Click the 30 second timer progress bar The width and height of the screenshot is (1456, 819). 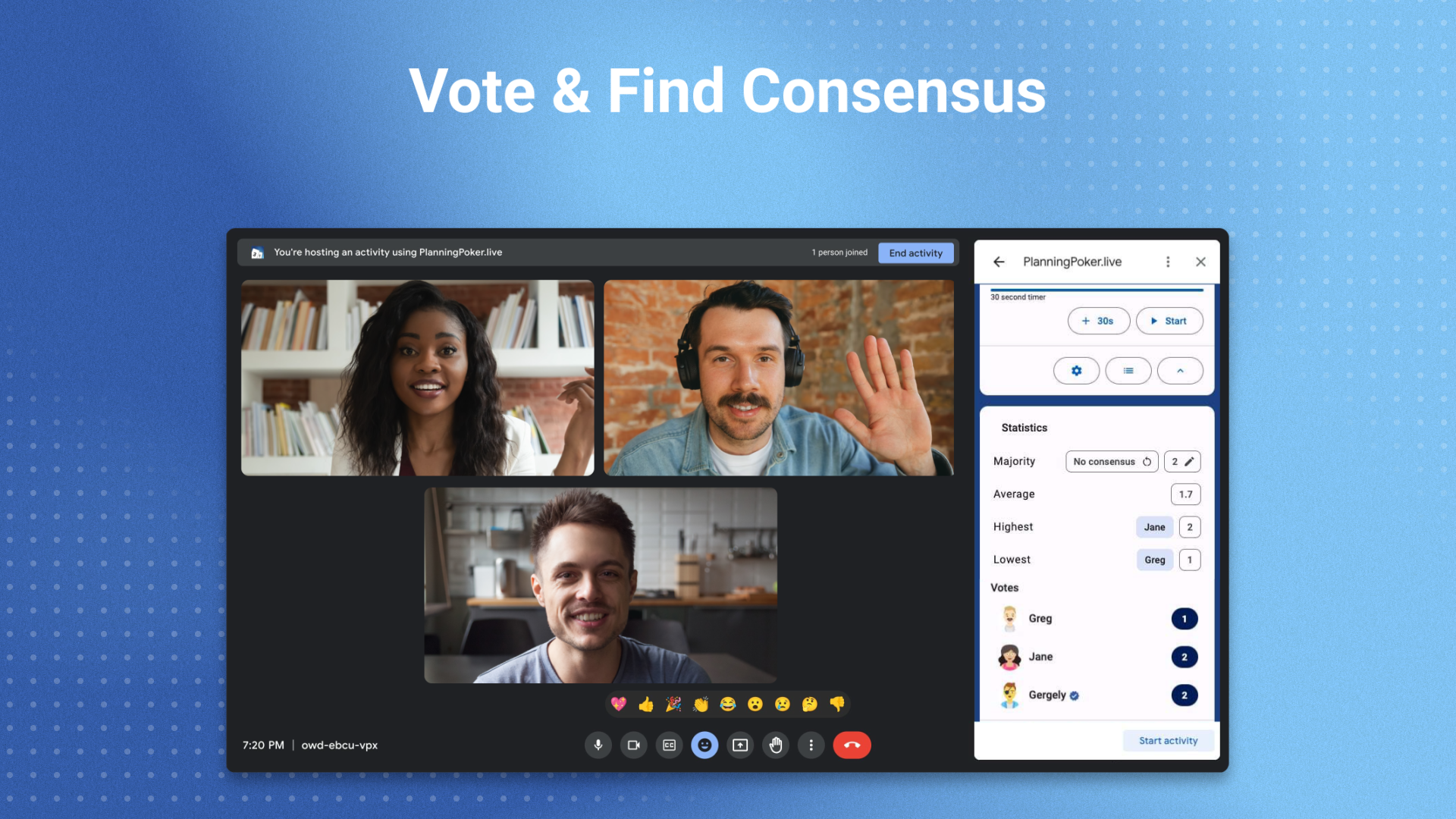coord(1098,288)
